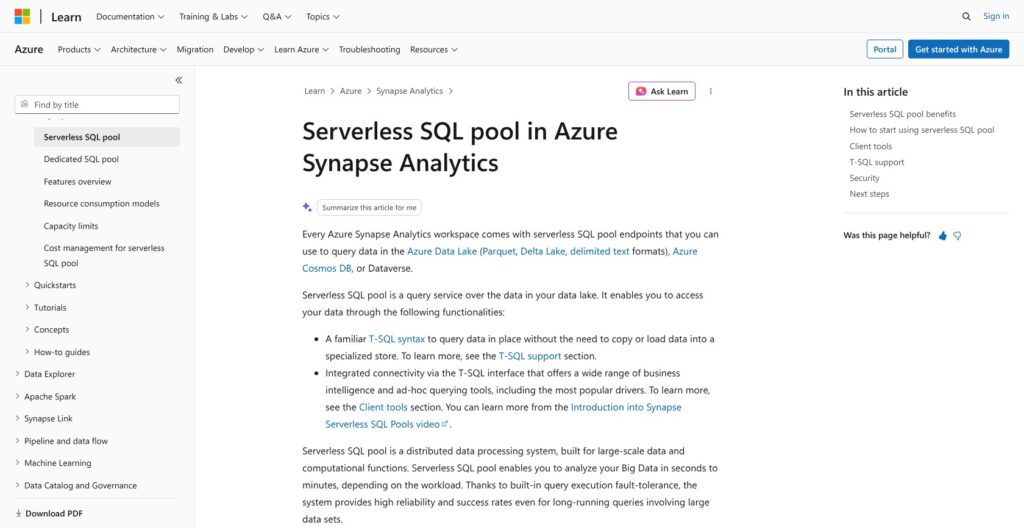Click the filter icon in Find by title
This screenshot has height=528, width=1024.
(25, 105)
